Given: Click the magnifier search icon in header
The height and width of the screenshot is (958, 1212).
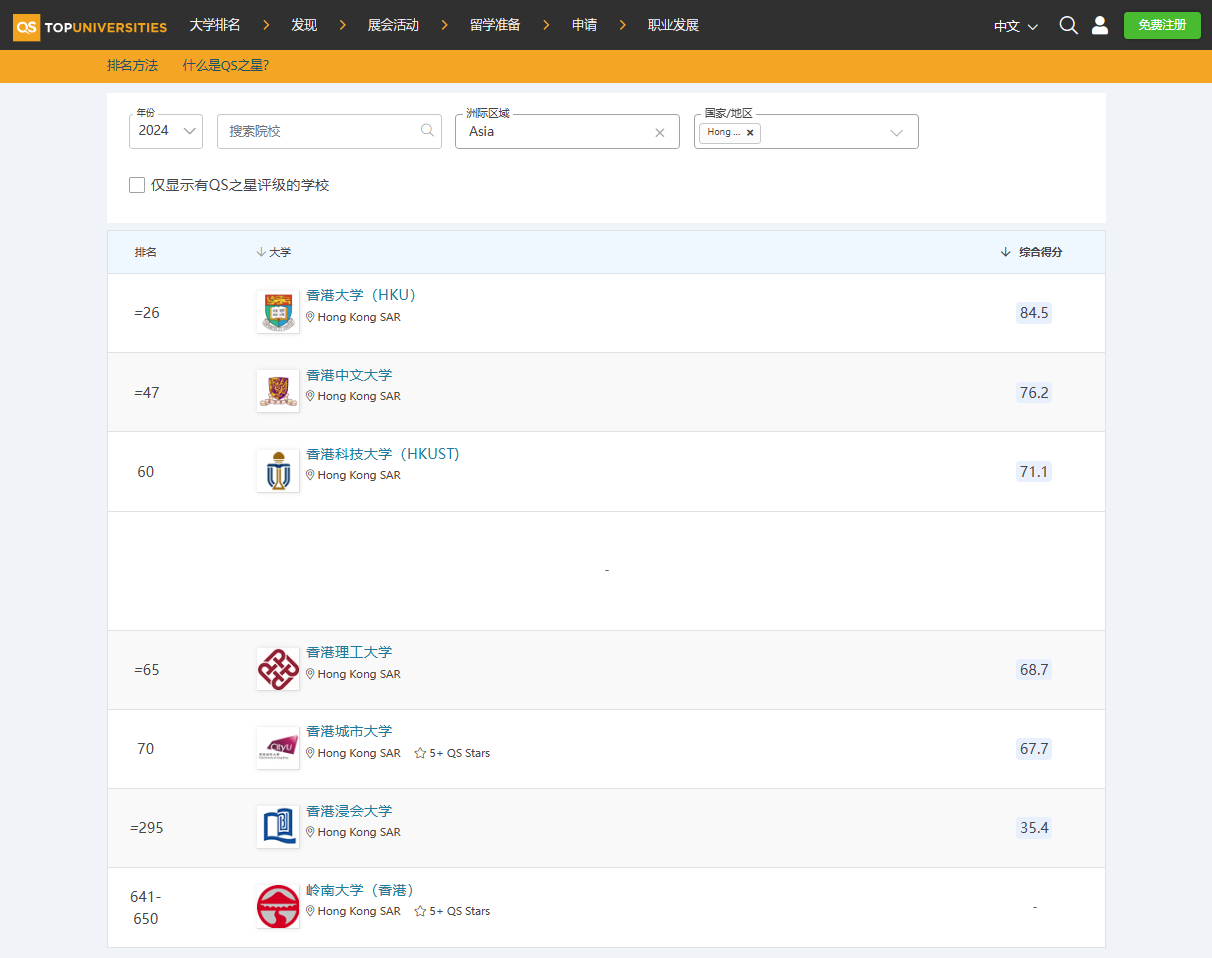Looking at the screenshot, I should 1068,25.
